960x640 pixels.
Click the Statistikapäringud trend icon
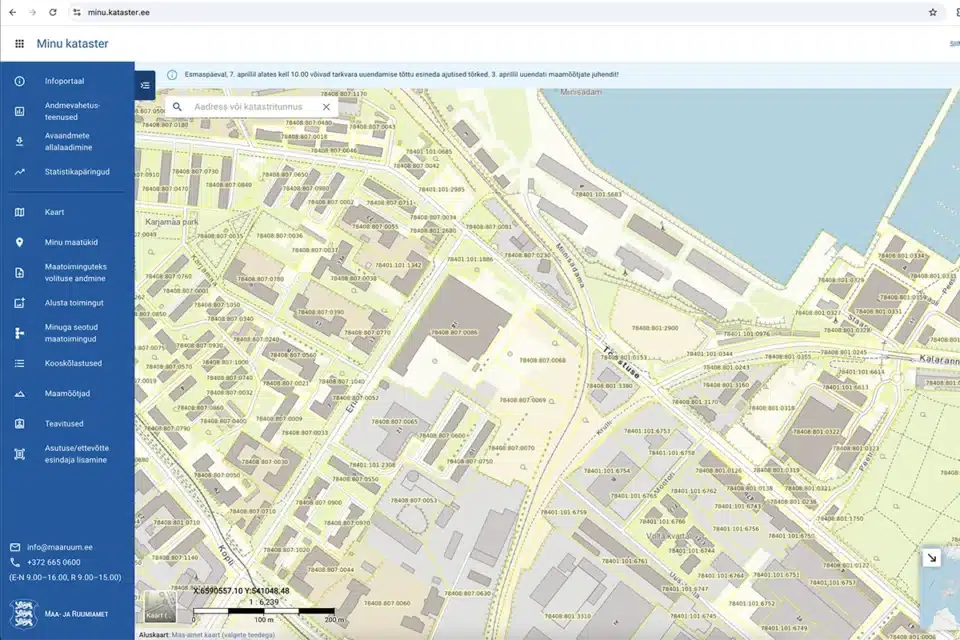(20, 172)
